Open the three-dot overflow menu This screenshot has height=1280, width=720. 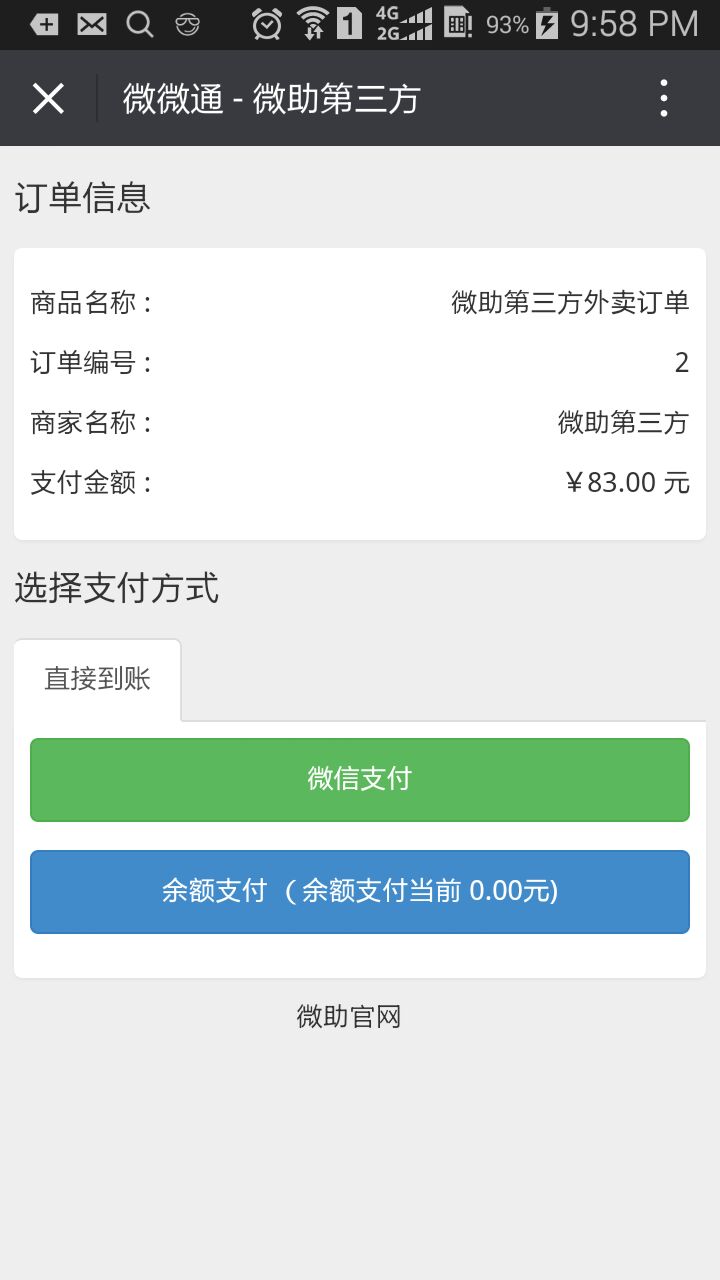coord(663,98)
